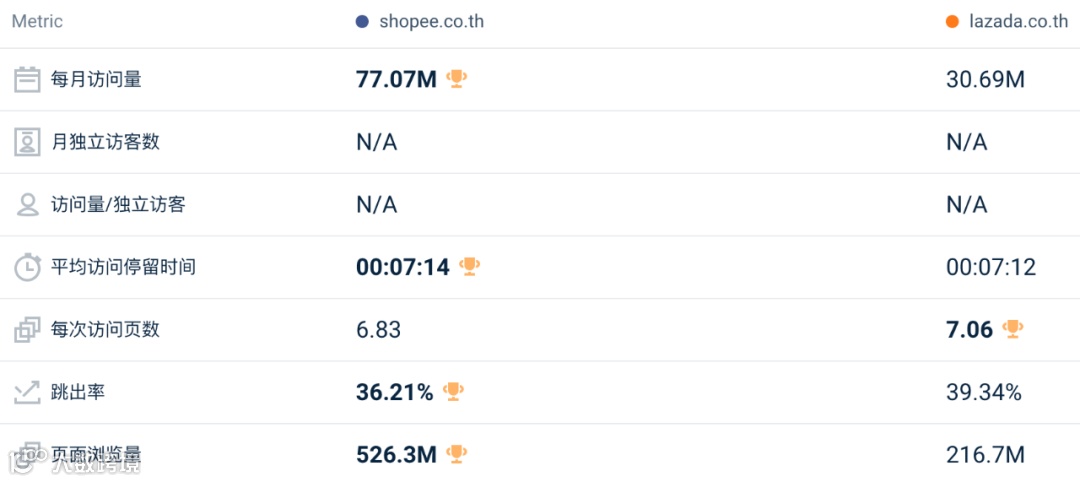
Task: Click the blue dot beside shopee.co.th
Action: click(362, 22)
